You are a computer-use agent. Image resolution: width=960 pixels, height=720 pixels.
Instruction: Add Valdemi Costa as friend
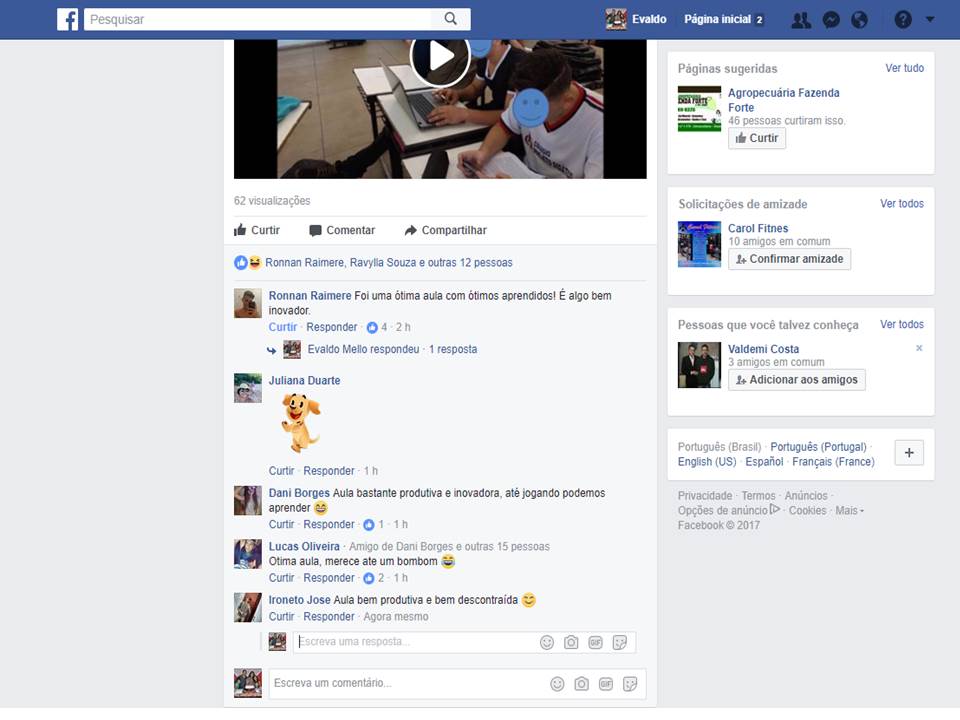click(x=796, y=380)
